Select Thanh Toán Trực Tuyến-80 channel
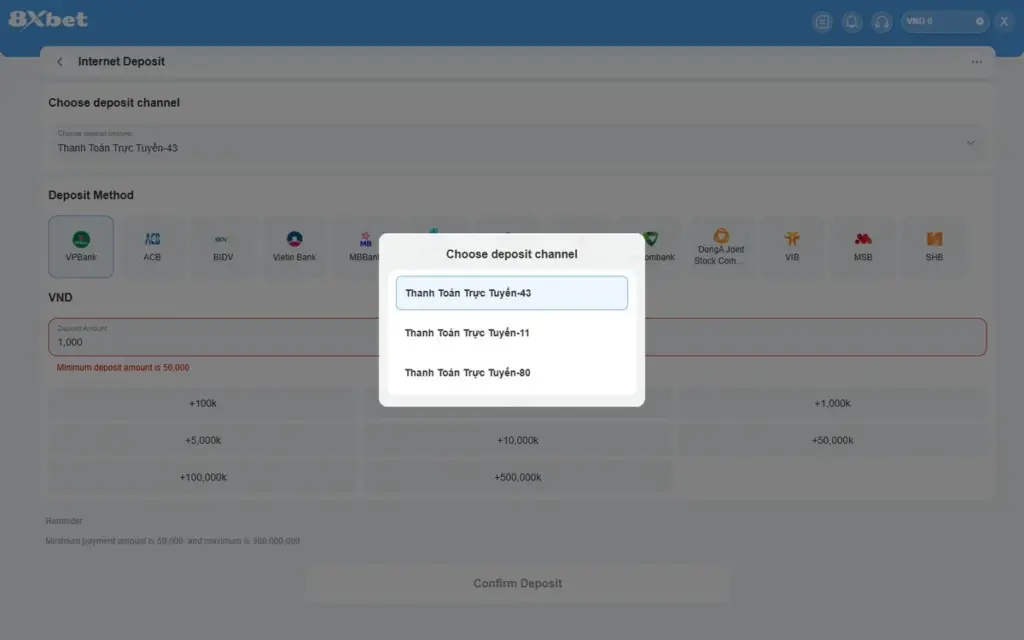The image size is (1024, 640). tap(511, 373)
